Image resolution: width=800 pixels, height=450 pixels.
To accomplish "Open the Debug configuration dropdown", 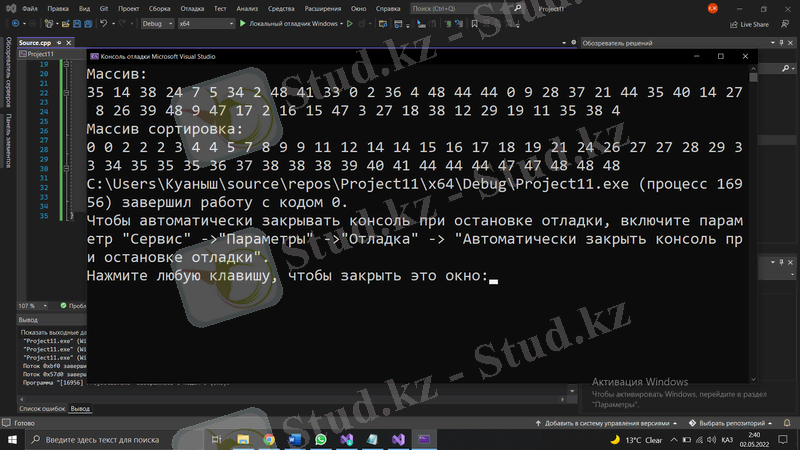I will 157,23.
